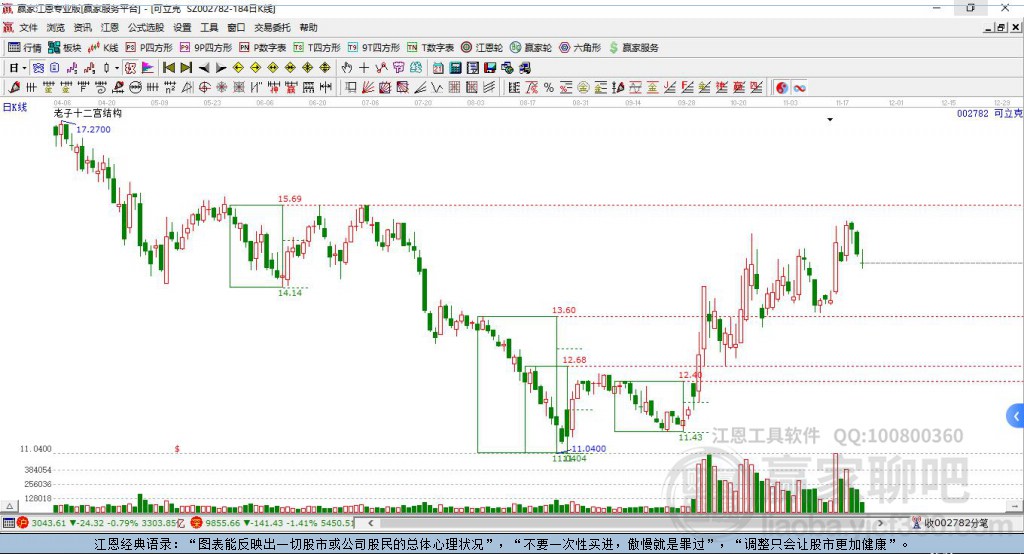Click the crosshair cursor tool
The image size is (1024, 554).
click(x=364, y=67)
